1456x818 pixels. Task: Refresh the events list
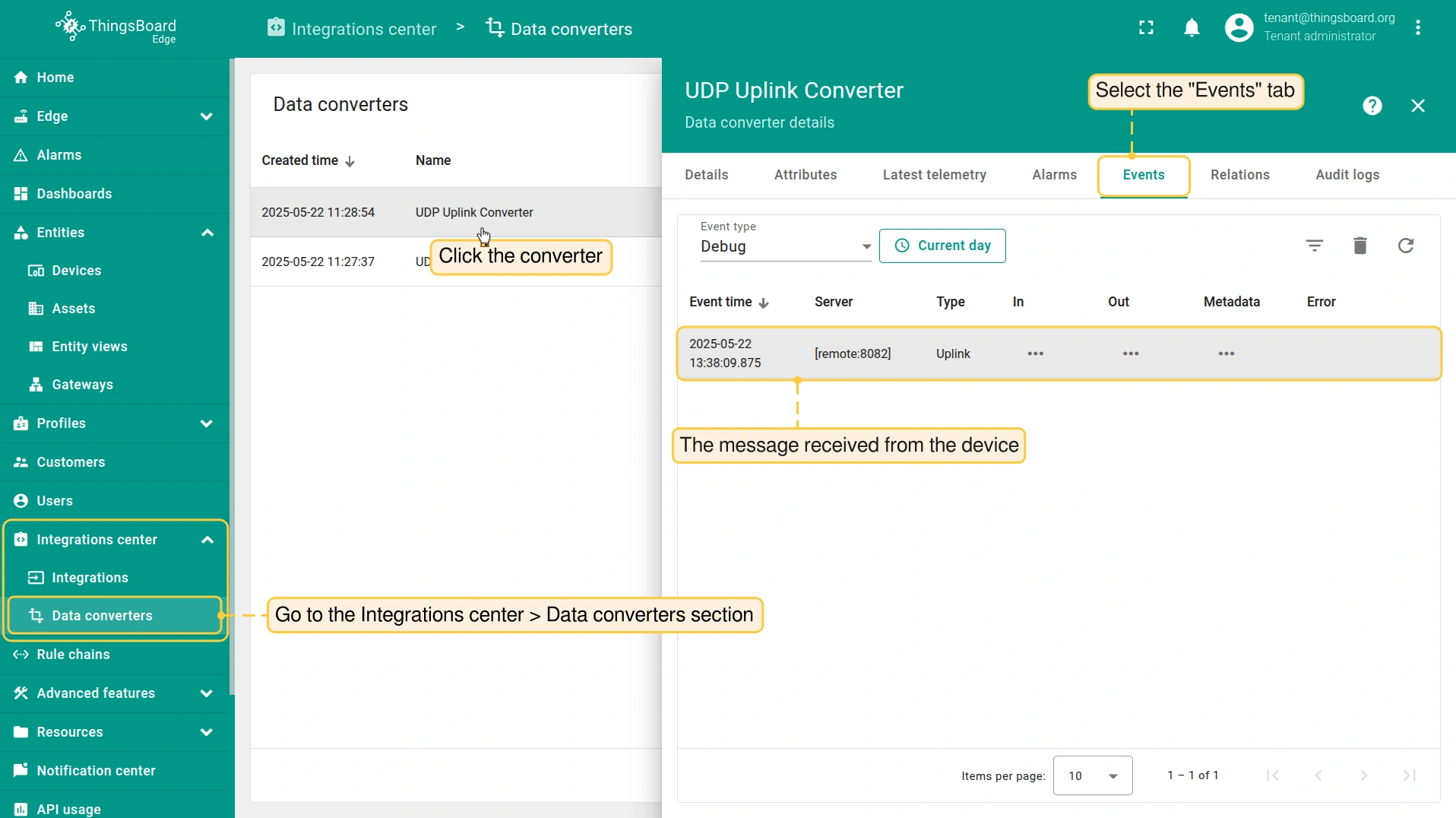pos(1406,246)
